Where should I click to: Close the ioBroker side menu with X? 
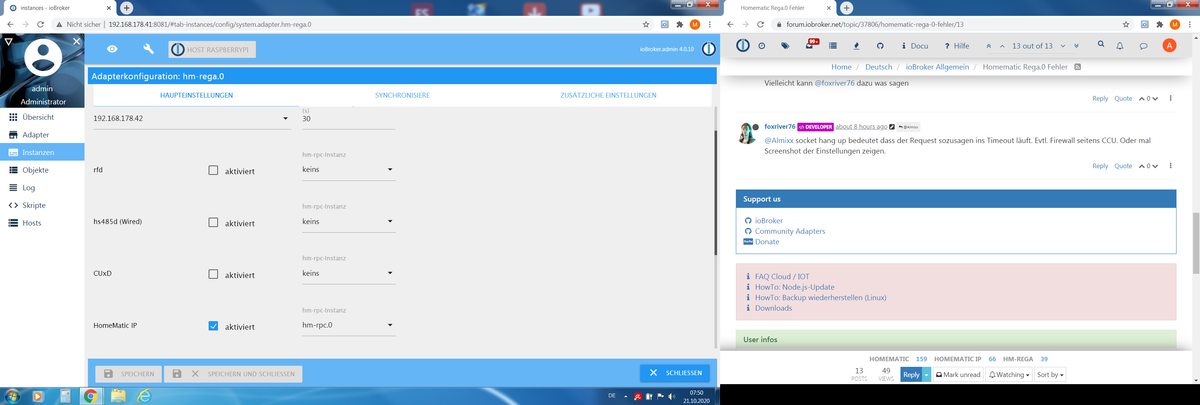pos(77,42)
